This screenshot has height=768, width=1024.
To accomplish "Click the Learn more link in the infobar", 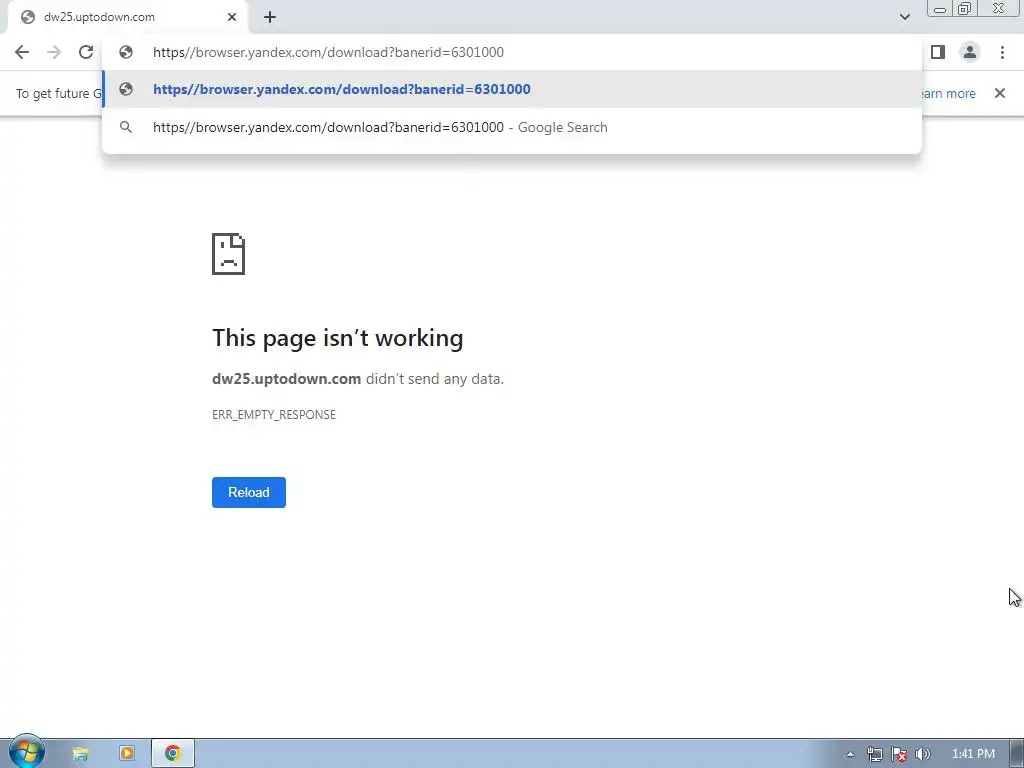I will pyautogui.click(x=948, y=93).
